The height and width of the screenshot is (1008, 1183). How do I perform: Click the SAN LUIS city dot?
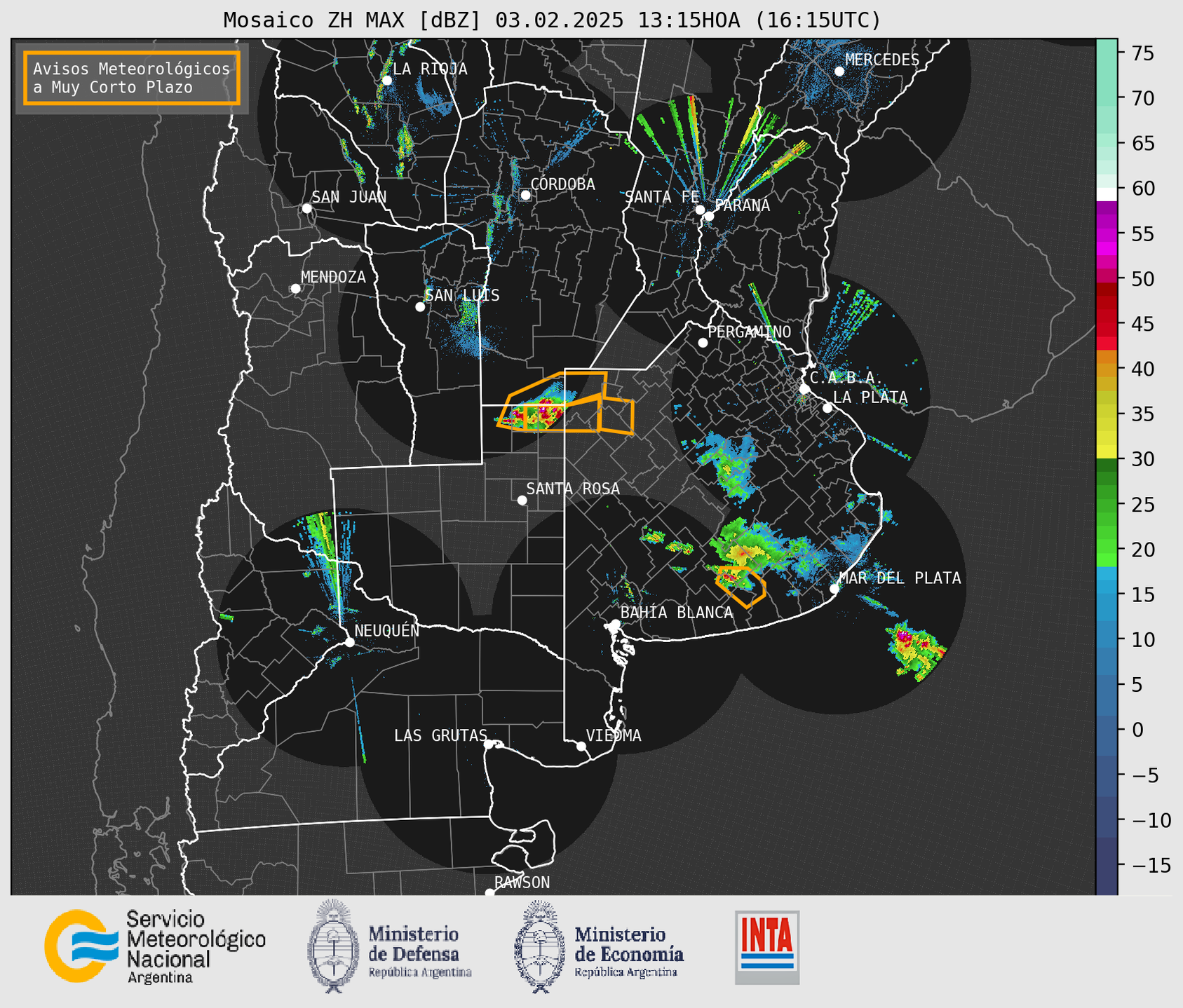pyautogui.click(x=420, y=307)
